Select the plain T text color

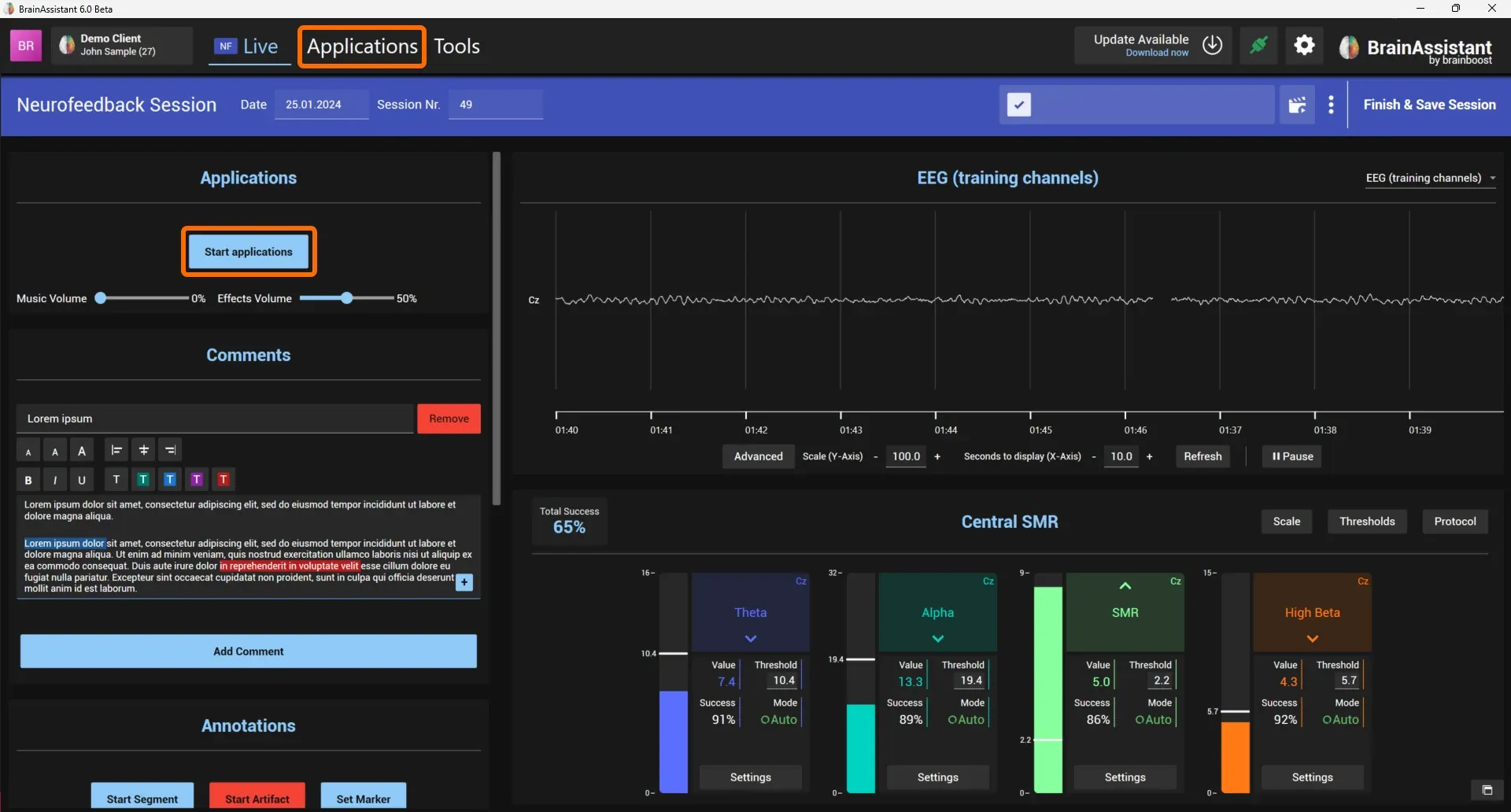click(116, 479)
